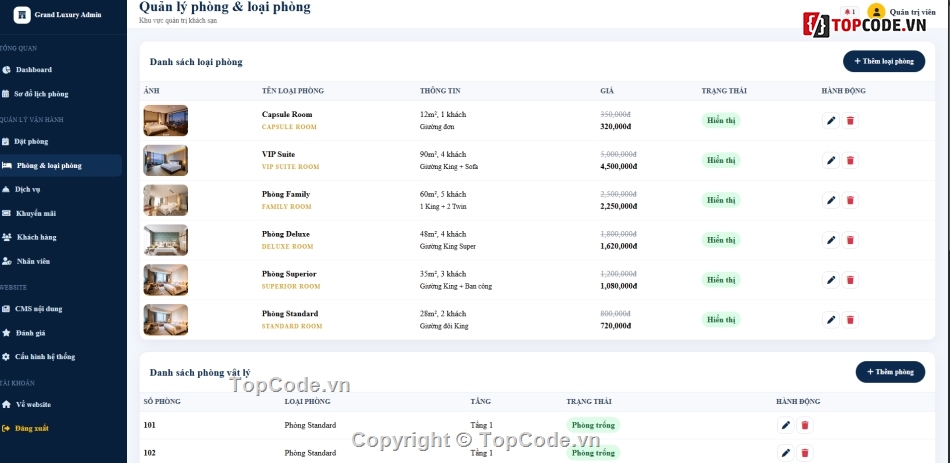Click Phòng Family thumbnail image

[x=165, y=201]
